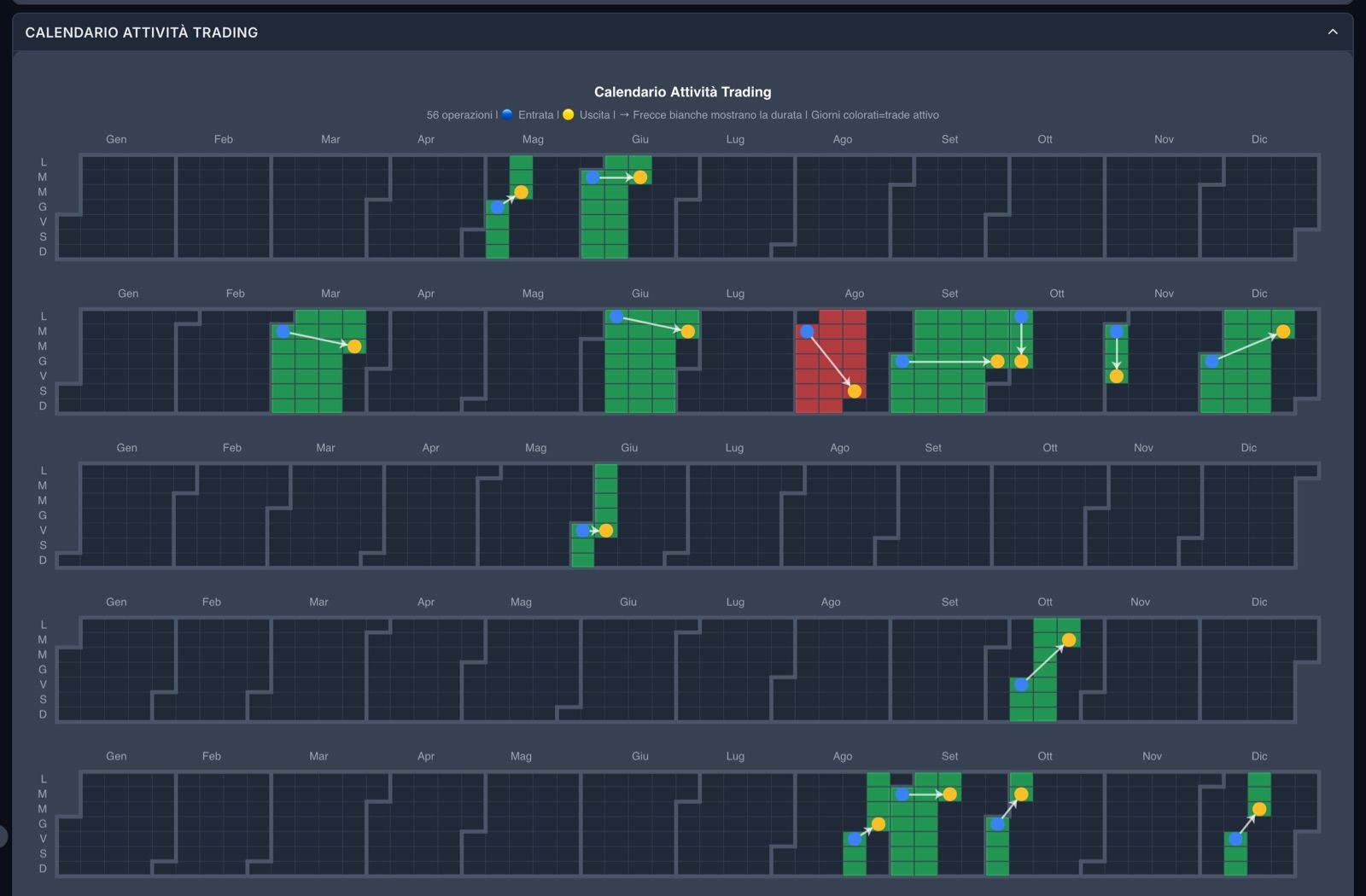Collapse the Calendario Attività Trading panel
Viewport: 1366px width, 896px height.
[x=1333, y=32]
